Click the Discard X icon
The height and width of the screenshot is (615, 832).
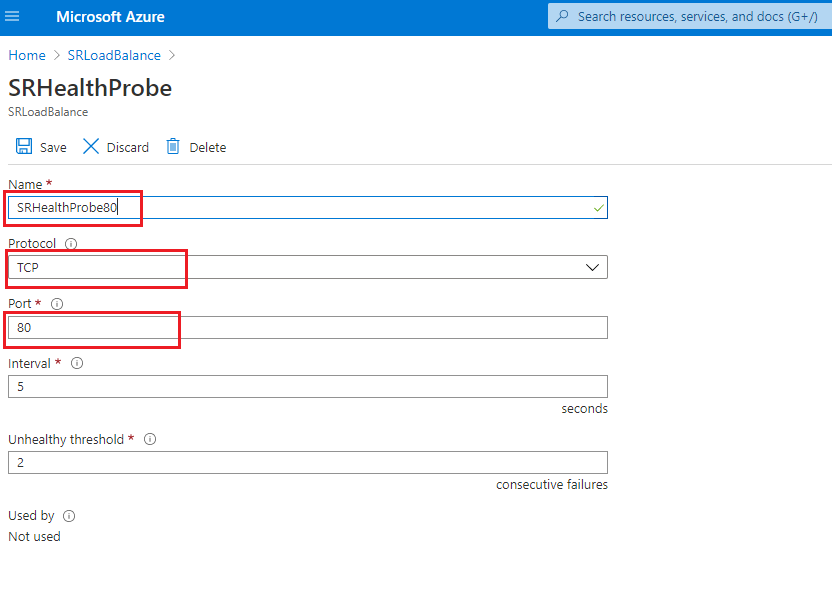[91, 147]
